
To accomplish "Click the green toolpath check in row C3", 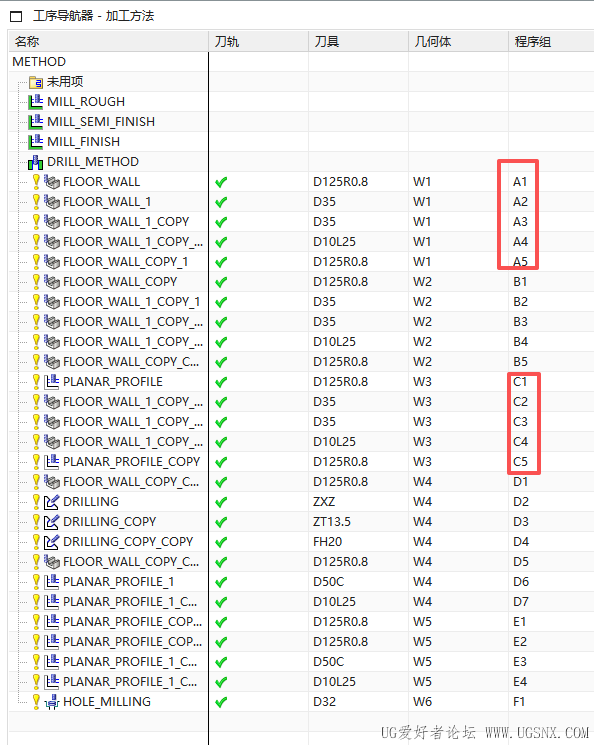I will pyautogui.click(x=221, y=422).
